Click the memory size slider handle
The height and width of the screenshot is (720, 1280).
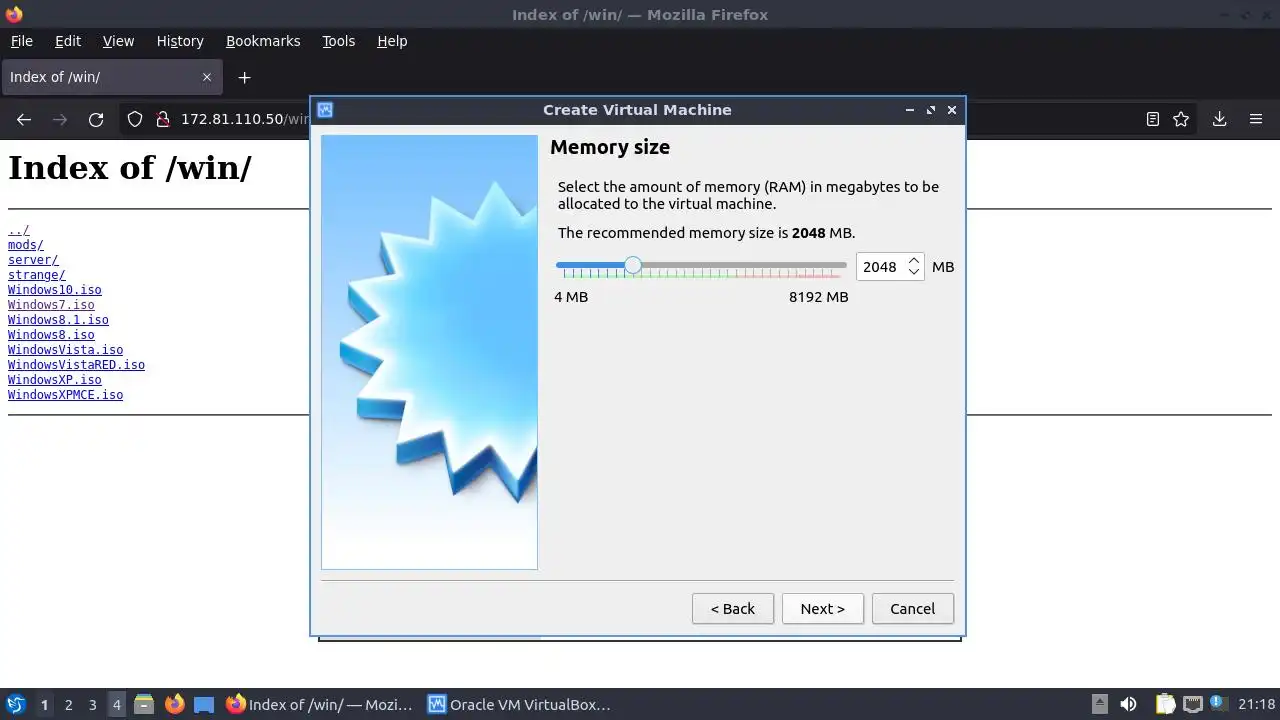click(x=633, y=265)
